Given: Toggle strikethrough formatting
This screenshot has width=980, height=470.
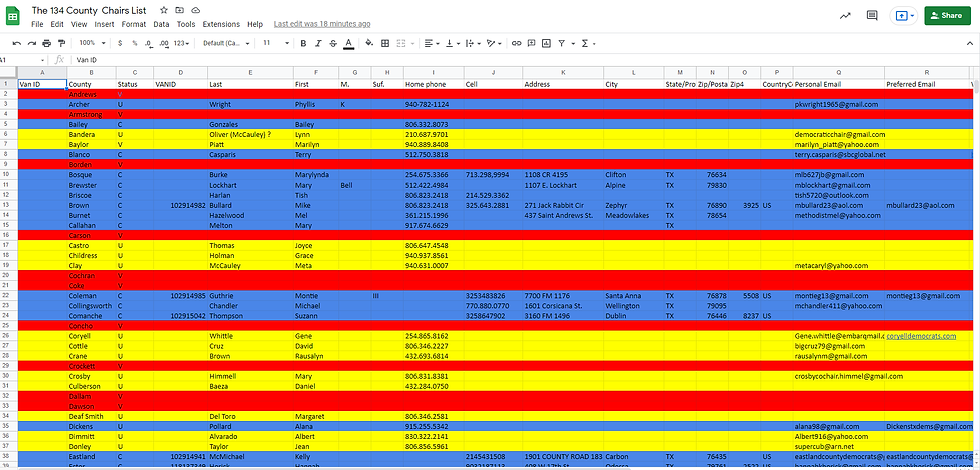Looking at the screenshot, I should click(x=332, y=43).
